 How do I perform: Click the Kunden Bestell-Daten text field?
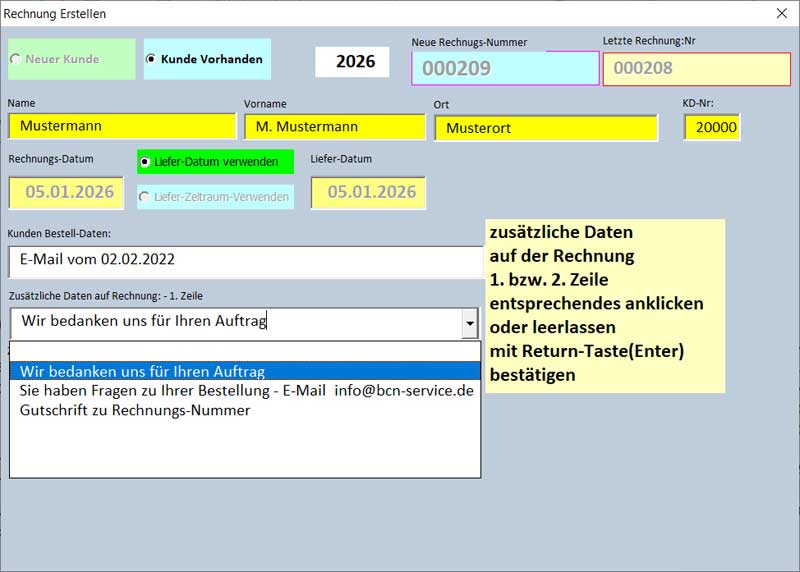coord(245,260)
